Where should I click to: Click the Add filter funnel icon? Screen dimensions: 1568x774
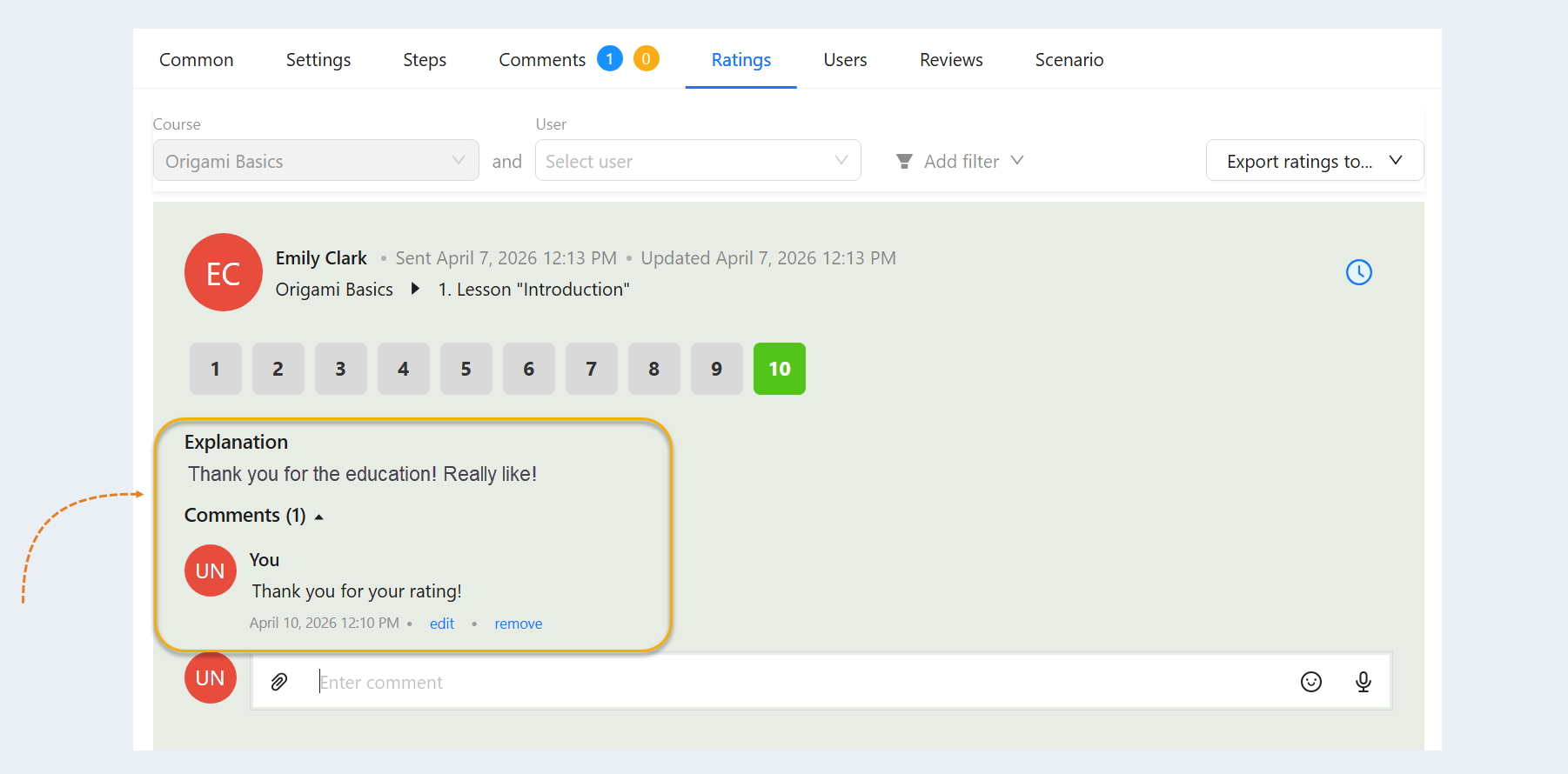(x=904, y=162)
